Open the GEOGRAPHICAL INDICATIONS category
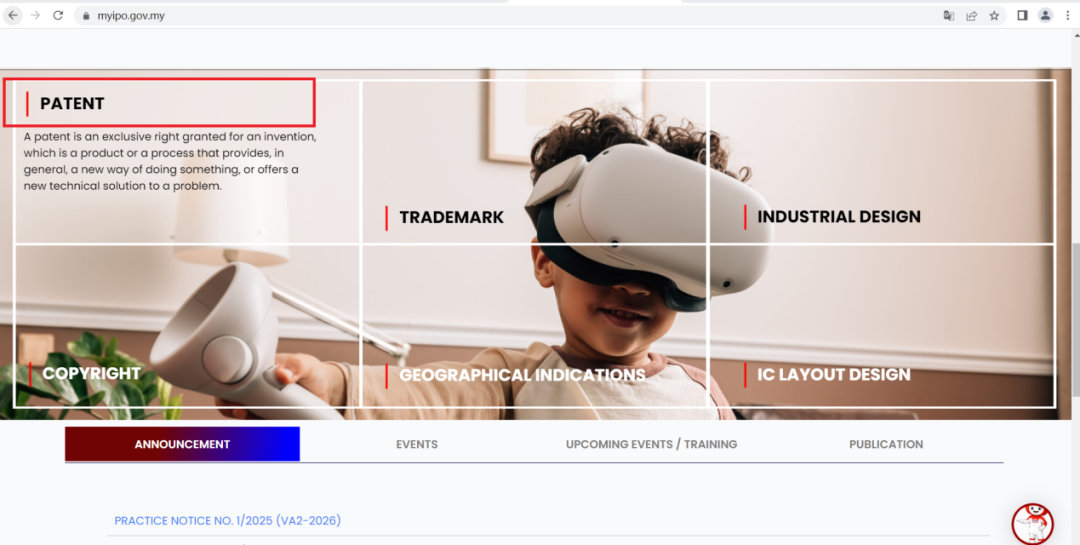Viewport: 1080px width, 545px height. click(x=522, y=375)
